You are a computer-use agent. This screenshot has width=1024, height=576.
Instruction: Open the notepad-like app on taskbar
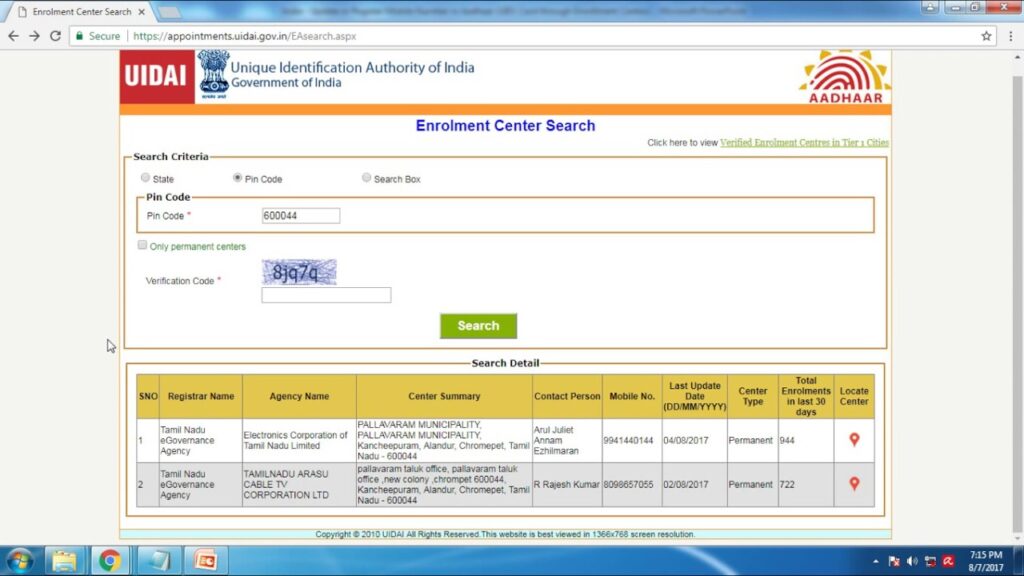pos(158,561)
